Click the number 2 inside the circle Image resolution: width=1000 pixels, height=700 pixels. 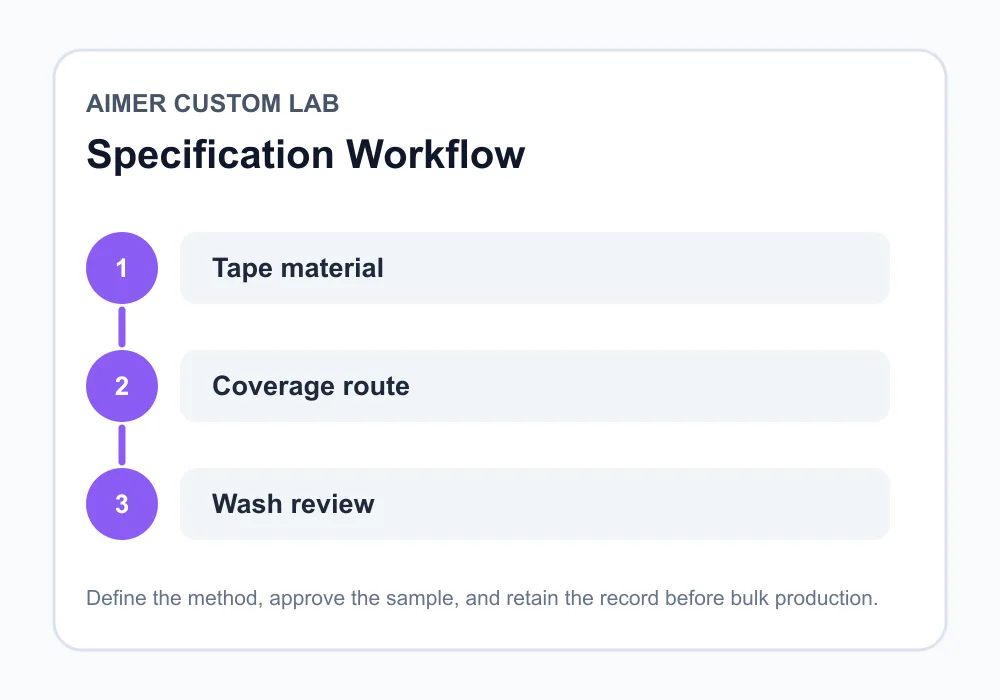[122, 386]
